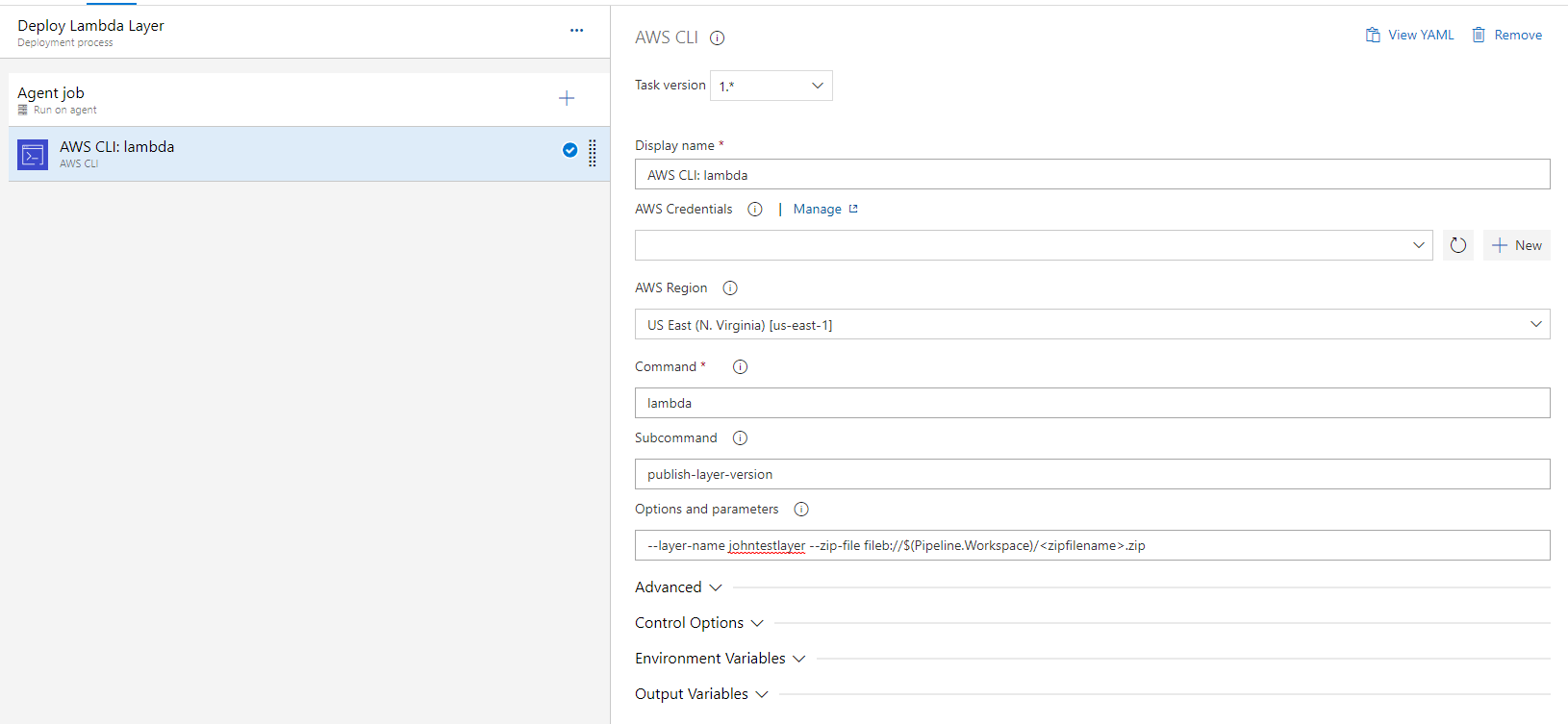This screenshot has width=1568, height=724.
Task: Open the AWS Region dropdown
Action: click(x=1093, y=324)
